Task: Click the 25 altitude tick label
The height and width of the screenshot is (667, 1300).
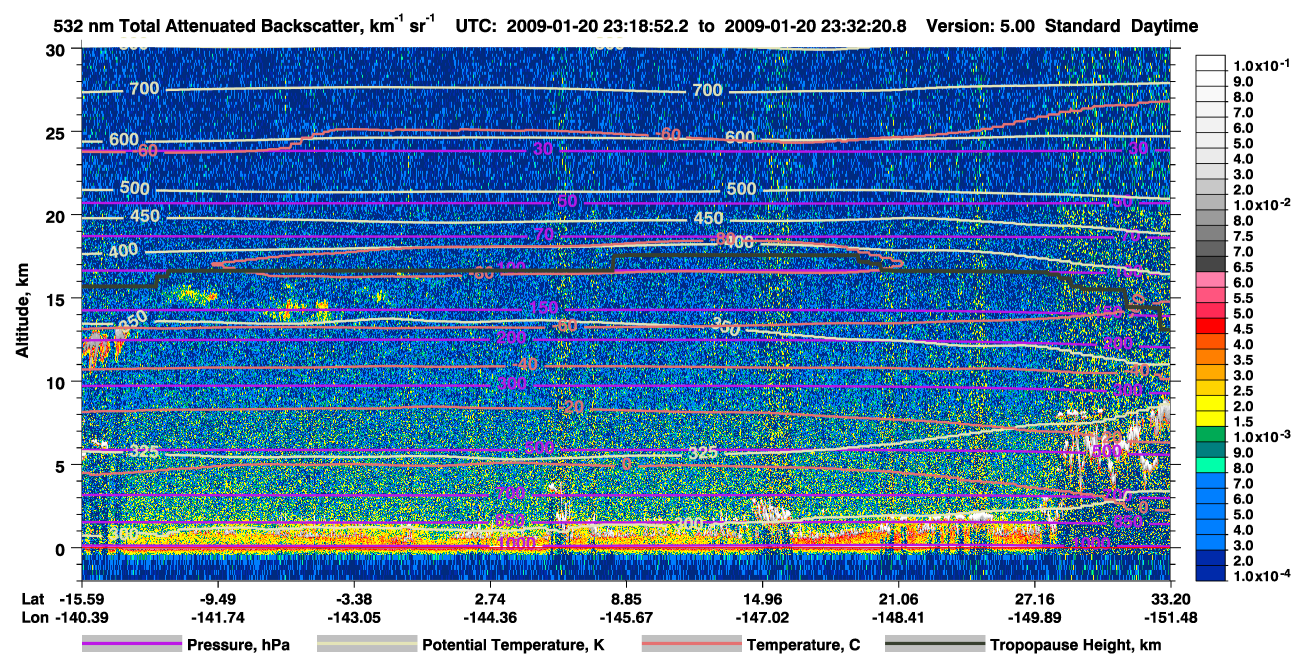Action: pyautogui.click(x=56, y=132)
